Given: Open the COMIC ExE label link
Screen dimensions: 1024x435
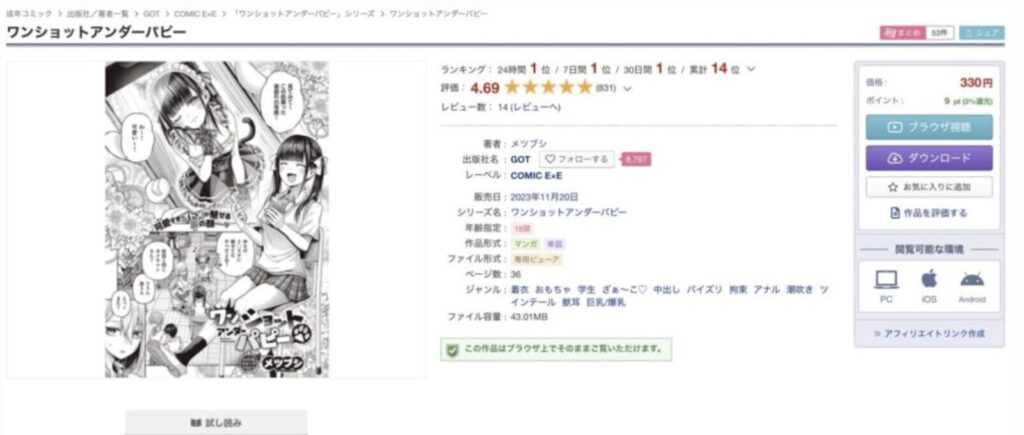Looking at the screenshot, I should tap(536, 175).
